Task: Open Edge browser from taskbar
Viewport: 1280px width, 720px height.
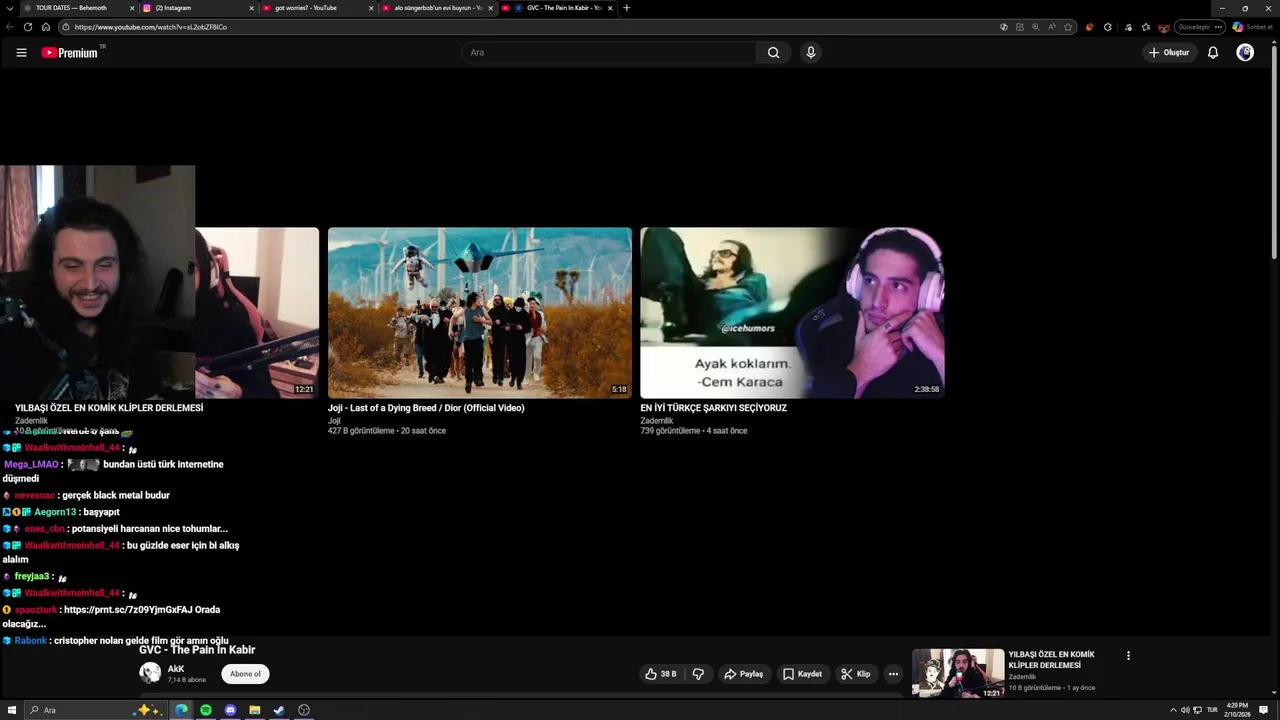Action: coord(181,710)
